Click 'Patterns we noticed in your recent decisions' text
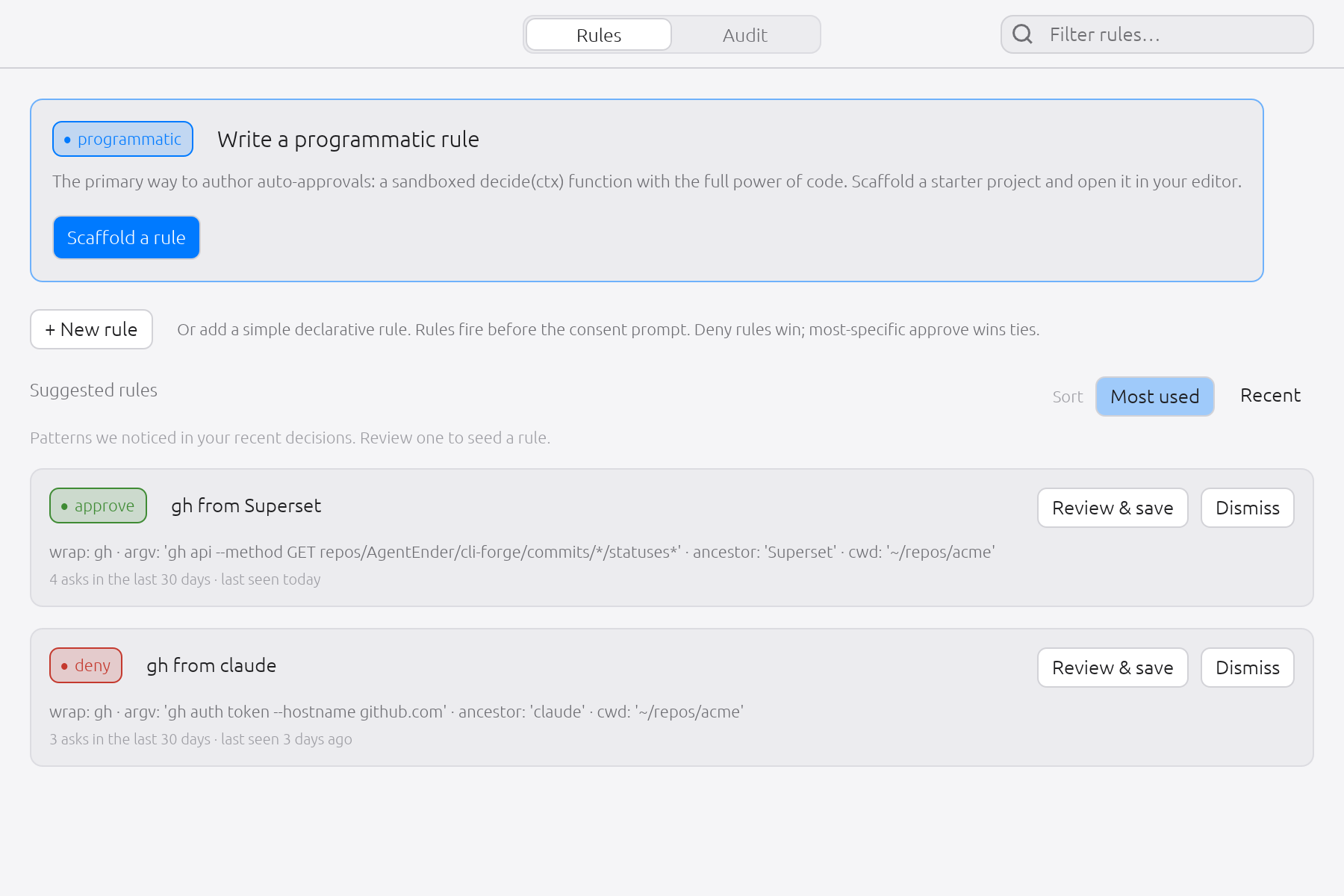1344x896 pixels. point(193,438)
